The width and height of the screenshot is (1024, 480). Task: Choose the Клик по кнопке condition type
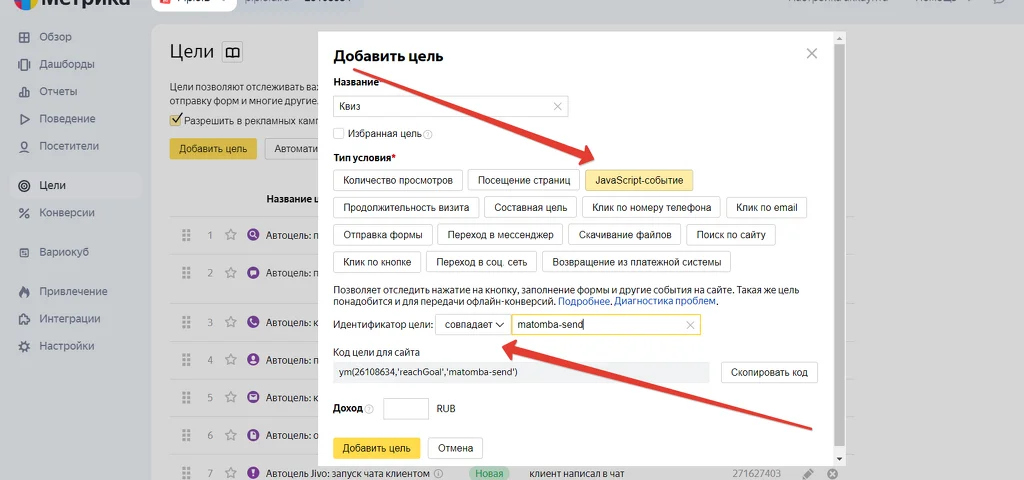(x=377, y=263)
